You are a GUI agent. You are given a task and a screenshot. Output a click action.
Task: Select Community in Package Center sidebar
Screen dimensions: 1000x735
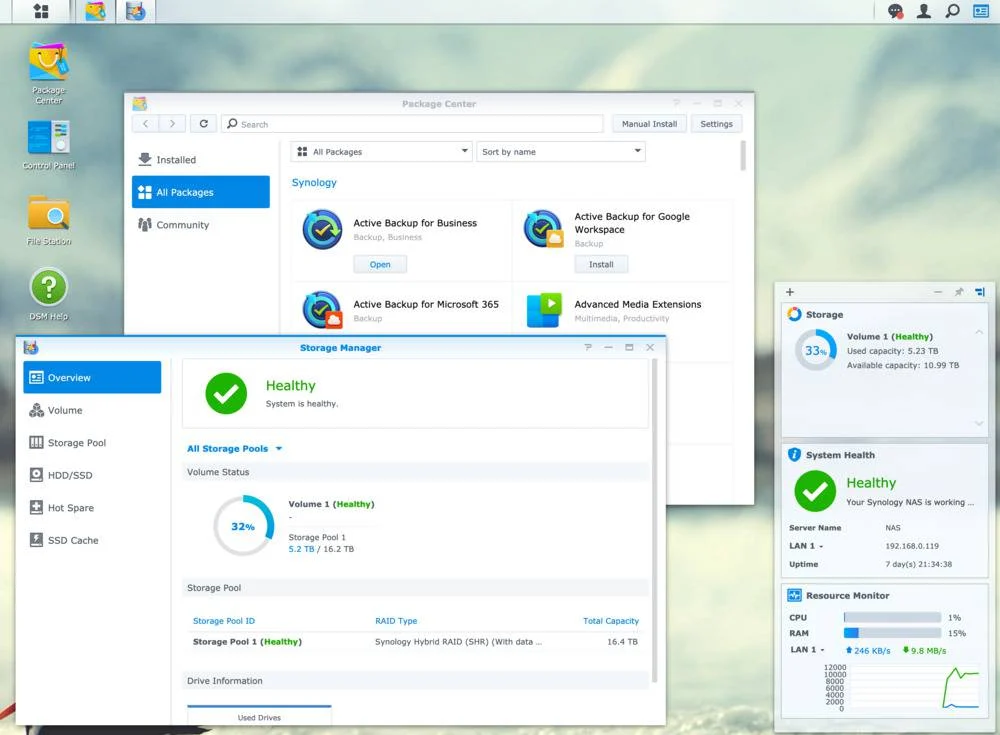tap(201, 225)
